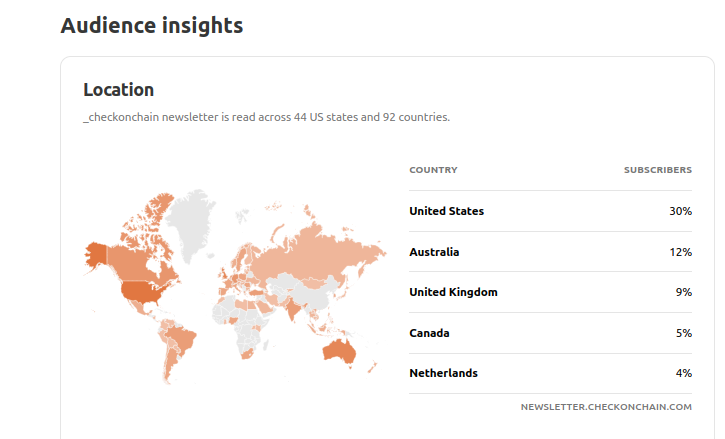Click the SUBSCRIBERS column header

657,170
